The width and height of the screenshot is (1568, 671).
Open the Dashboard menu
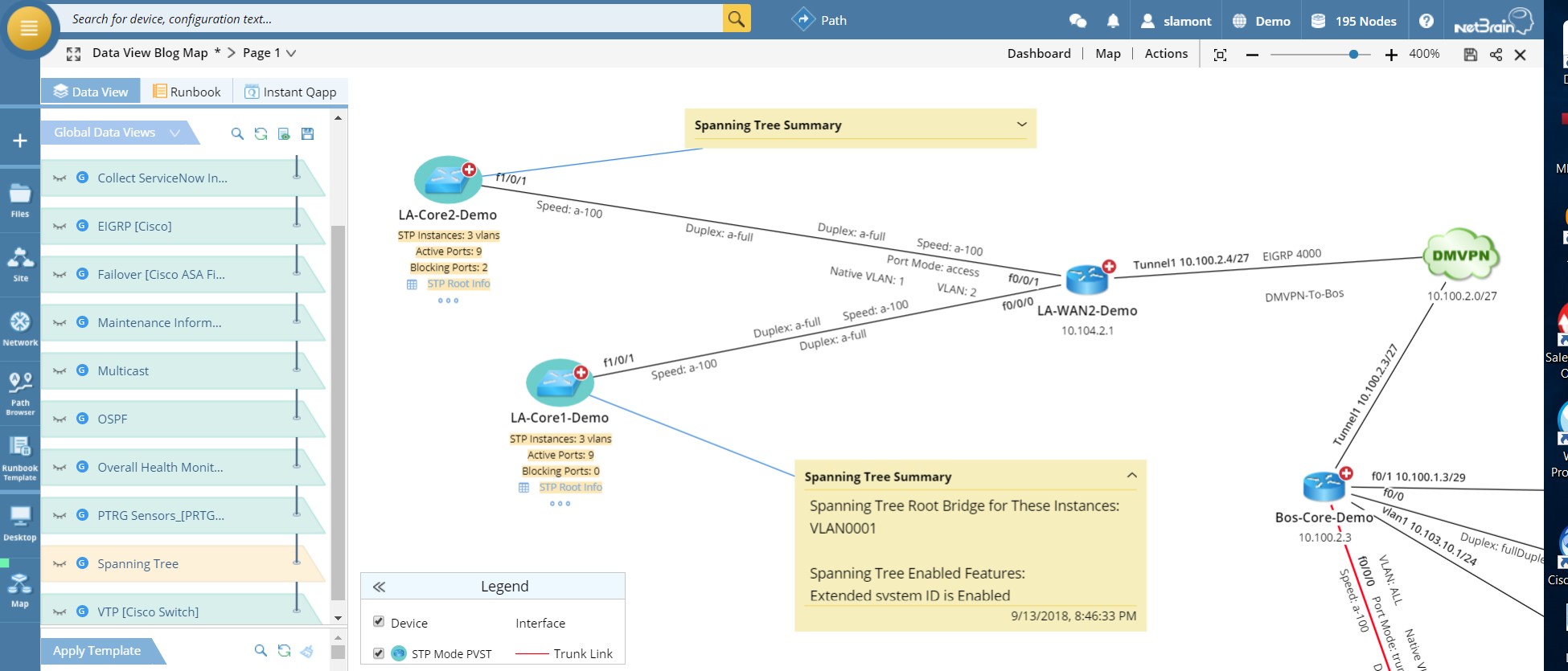coord(1039,53)
